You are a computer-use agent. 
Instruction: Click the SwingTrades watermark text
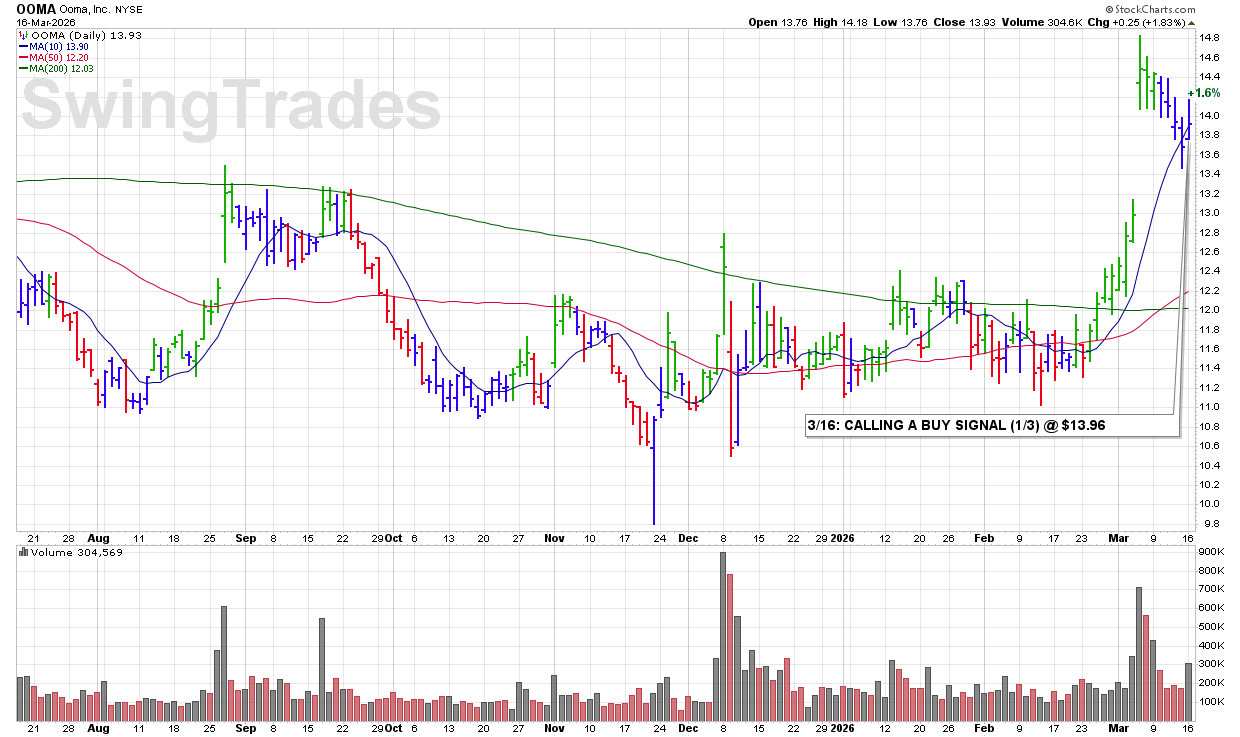click(231, 106)
